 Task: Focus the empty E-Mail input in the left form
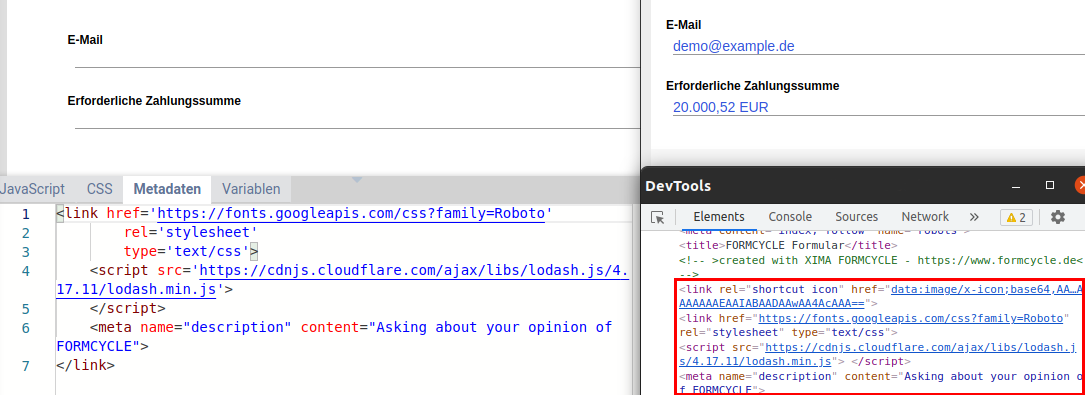click(356, 58)
